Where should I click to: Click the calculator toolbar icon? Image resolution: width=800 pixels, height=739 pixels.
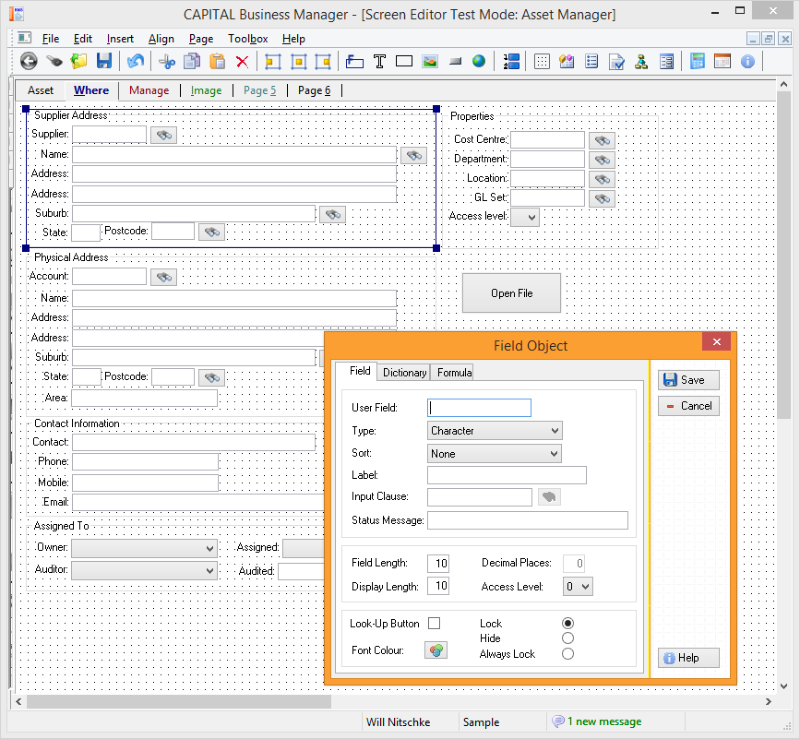click(x=697, y=61)
